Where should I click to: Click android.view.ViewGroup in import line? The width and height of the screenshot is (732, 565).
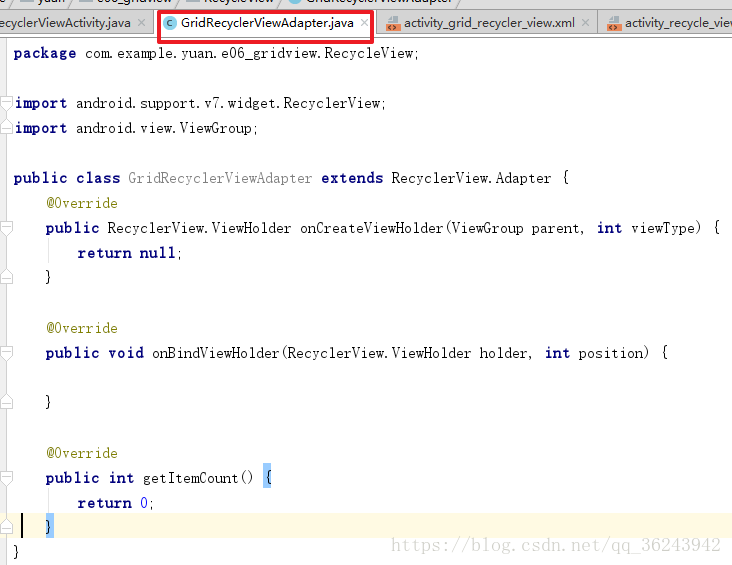[164, 128]
